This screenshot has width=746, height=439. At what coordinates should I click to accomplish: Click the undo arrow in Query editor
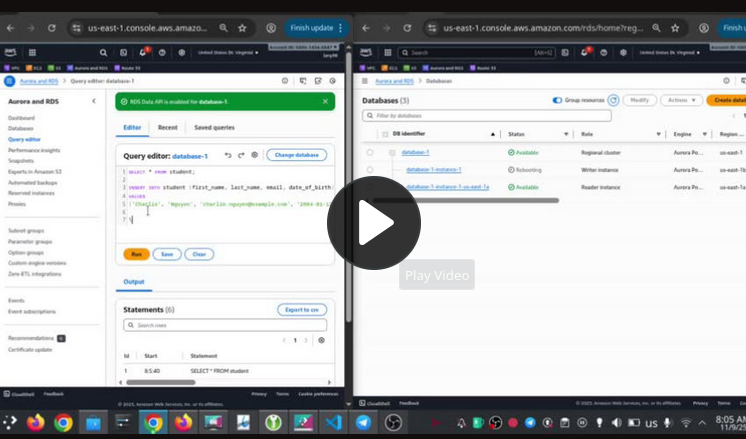(228, 155)
